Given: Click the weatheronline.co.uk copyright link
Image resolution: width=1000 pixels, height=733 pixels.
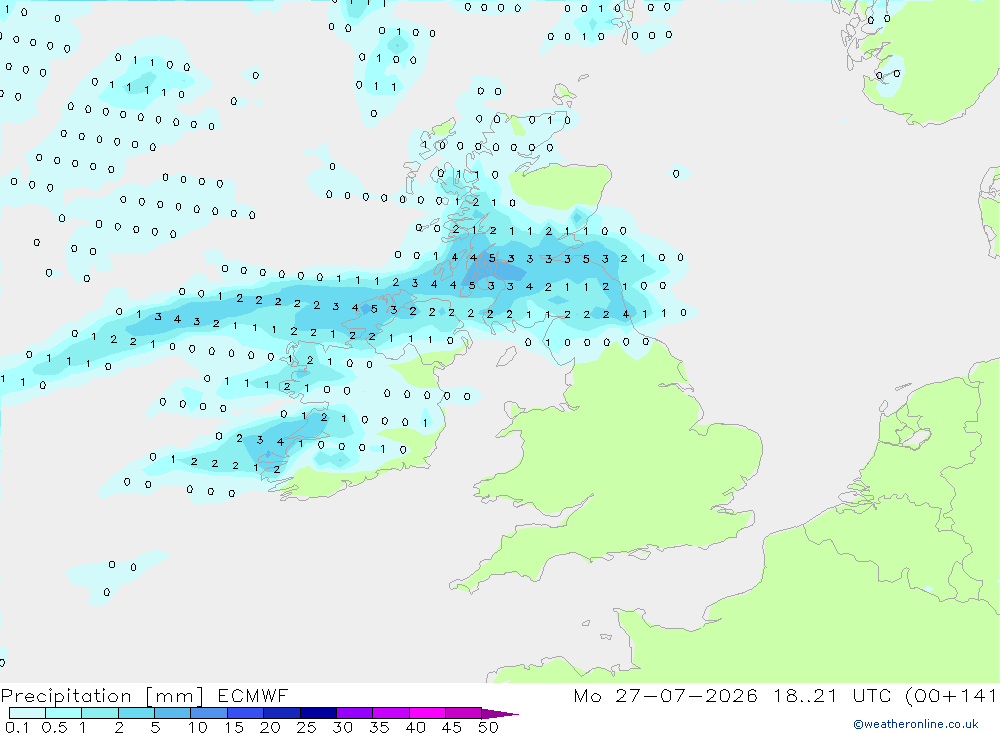Looking at the screenshot, I should click(915, 724).
